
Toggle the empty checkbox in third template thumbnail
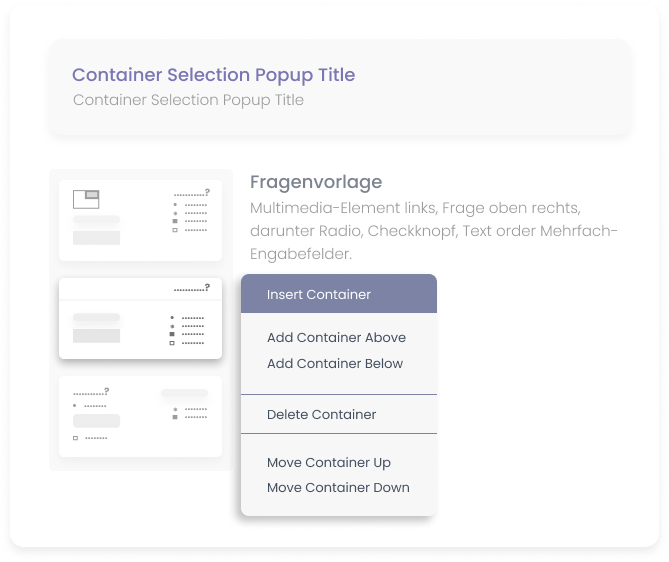[75, 438]
